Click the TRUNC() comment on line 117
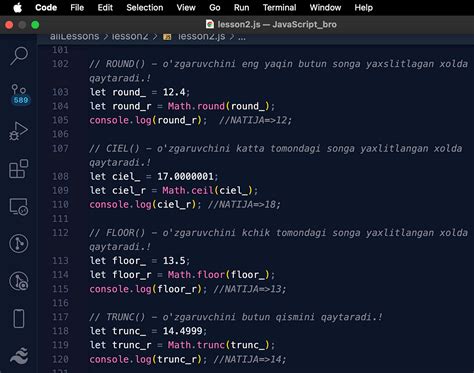This screenshot has width=474, height=373. click(x=236, y=317)
